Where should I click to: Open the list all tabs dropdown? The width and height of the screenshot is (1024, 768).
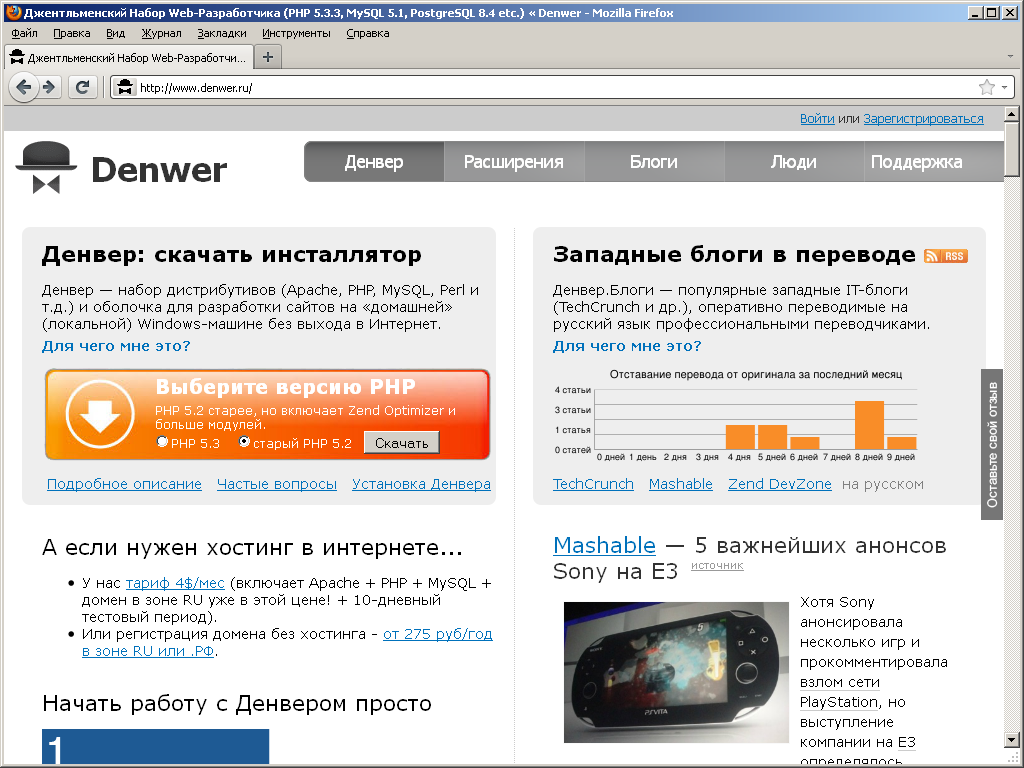tap(1010, 57)
